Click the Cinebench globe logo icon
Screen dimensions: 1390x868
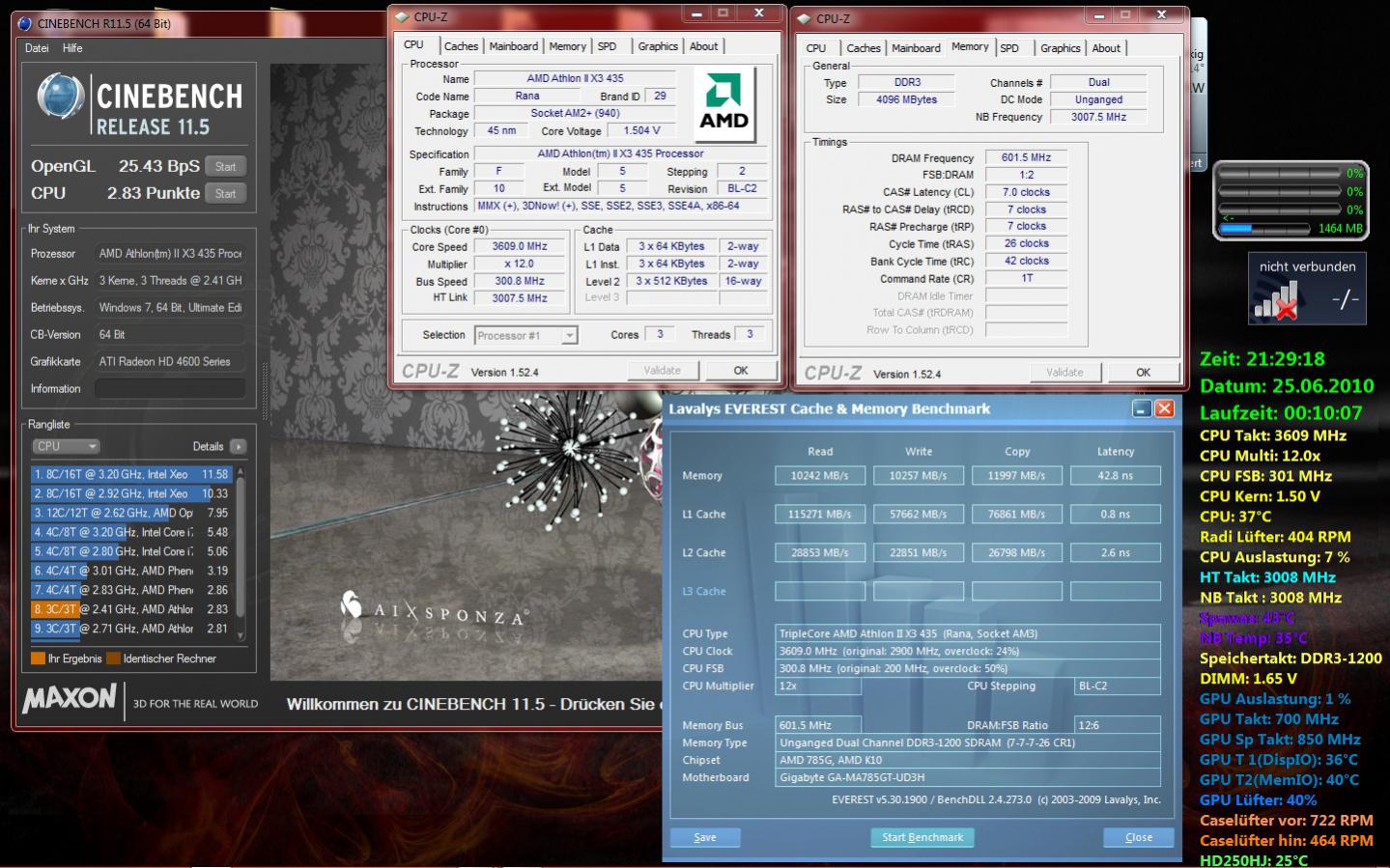[61, 98]
